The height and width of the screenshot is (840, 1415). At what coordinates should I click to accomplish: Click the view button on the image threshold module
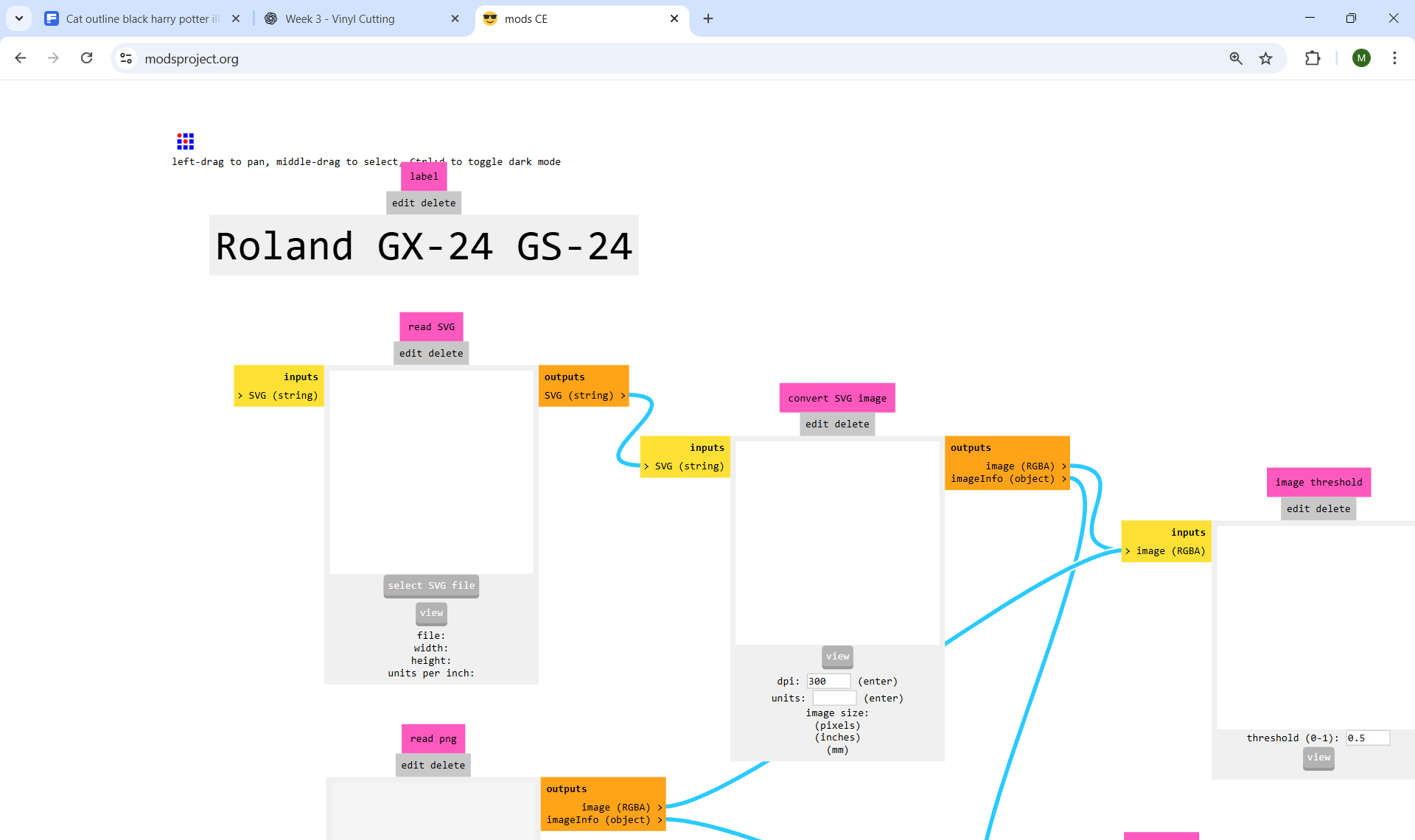(x=1318, y=757)
